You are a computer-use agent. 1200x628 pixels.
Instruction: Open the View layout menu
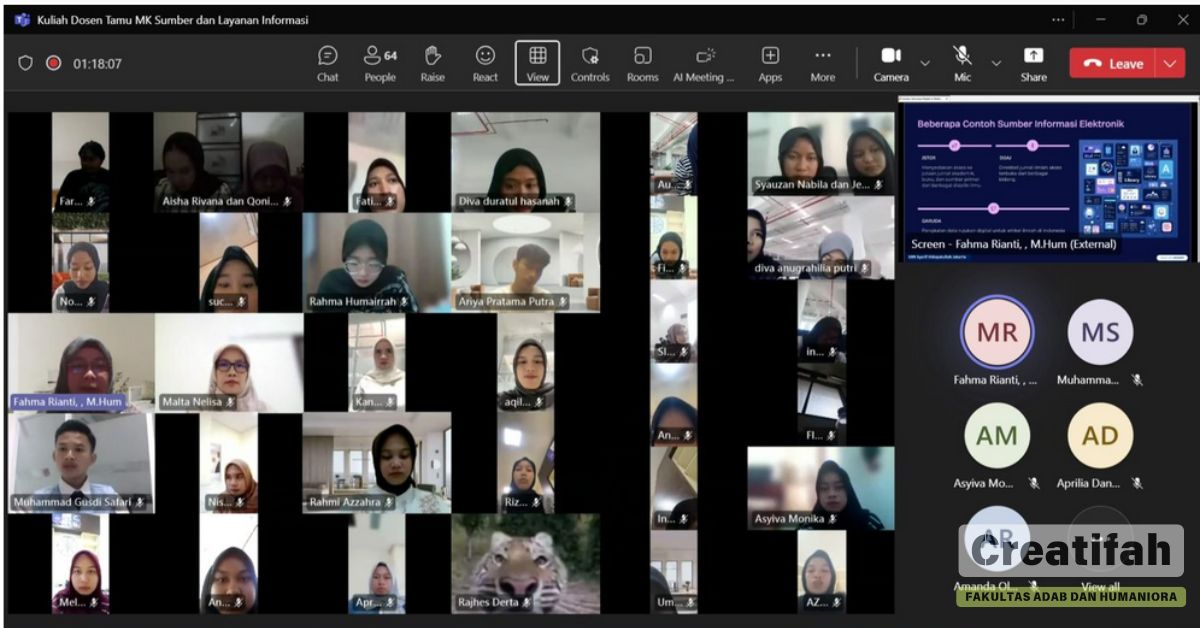[x=538, y=63]
